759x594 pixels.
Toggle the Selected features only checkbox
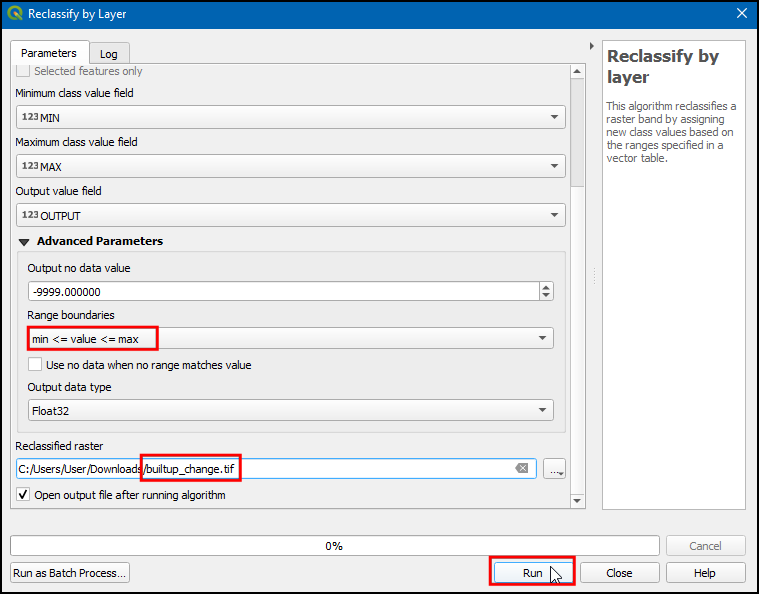coord(23,71)
